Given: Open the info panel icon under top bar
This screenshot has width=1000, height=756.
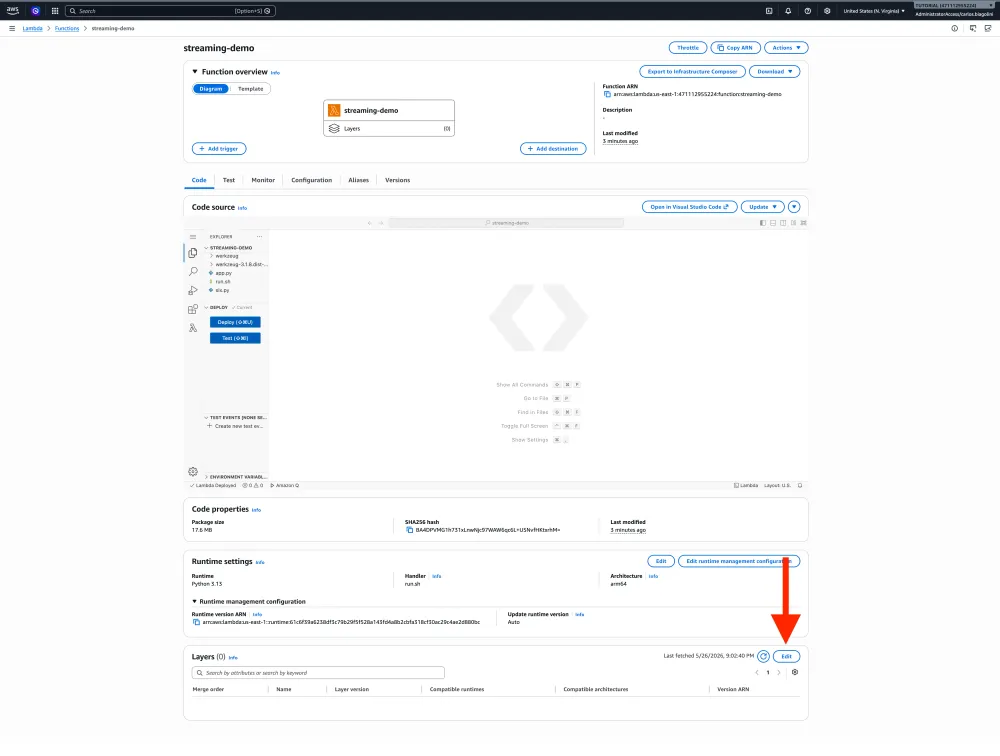Looking at the screenshot, I should click(955, 28).
